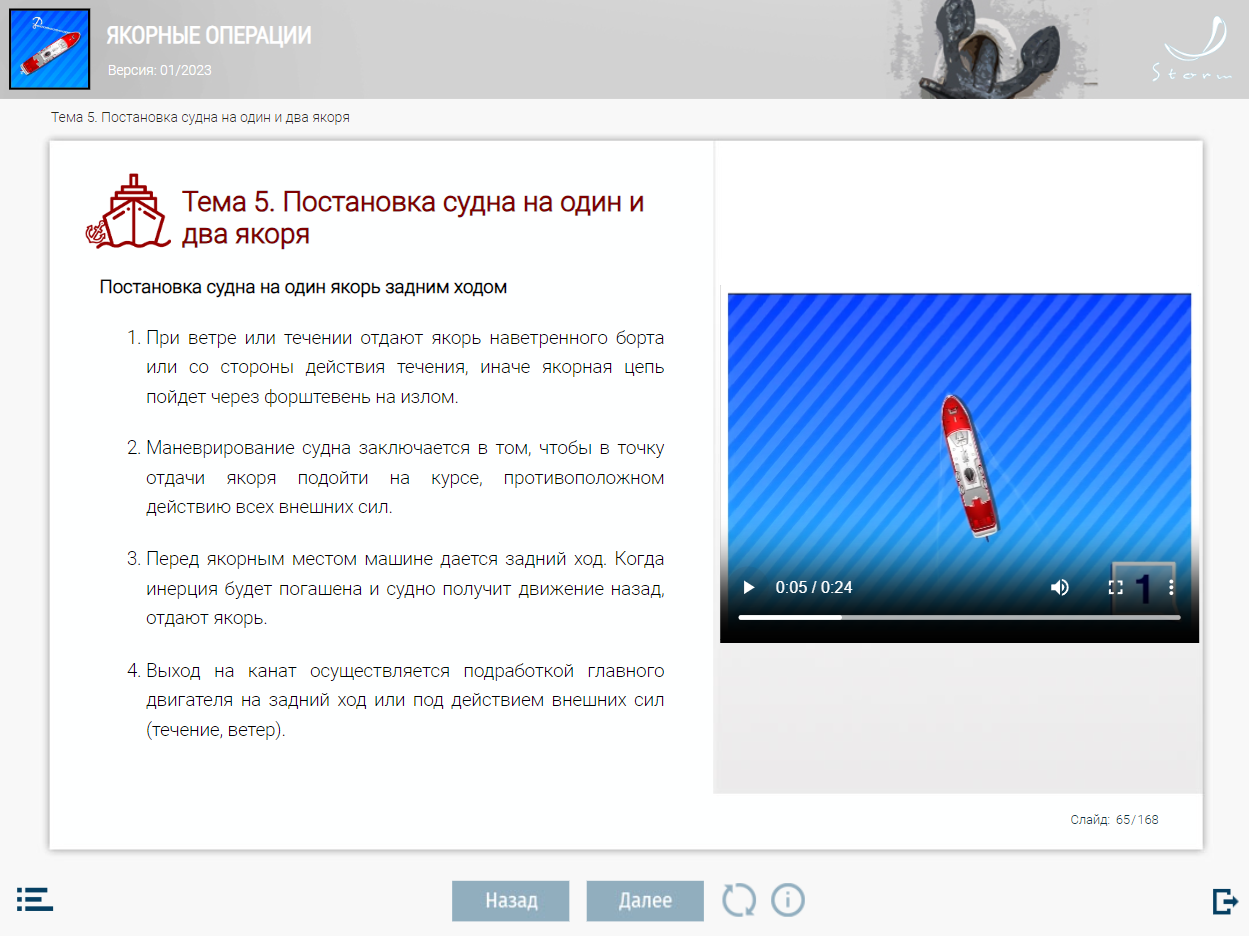
Task: Open the table of contents list icon
Action: click(35, 898)
